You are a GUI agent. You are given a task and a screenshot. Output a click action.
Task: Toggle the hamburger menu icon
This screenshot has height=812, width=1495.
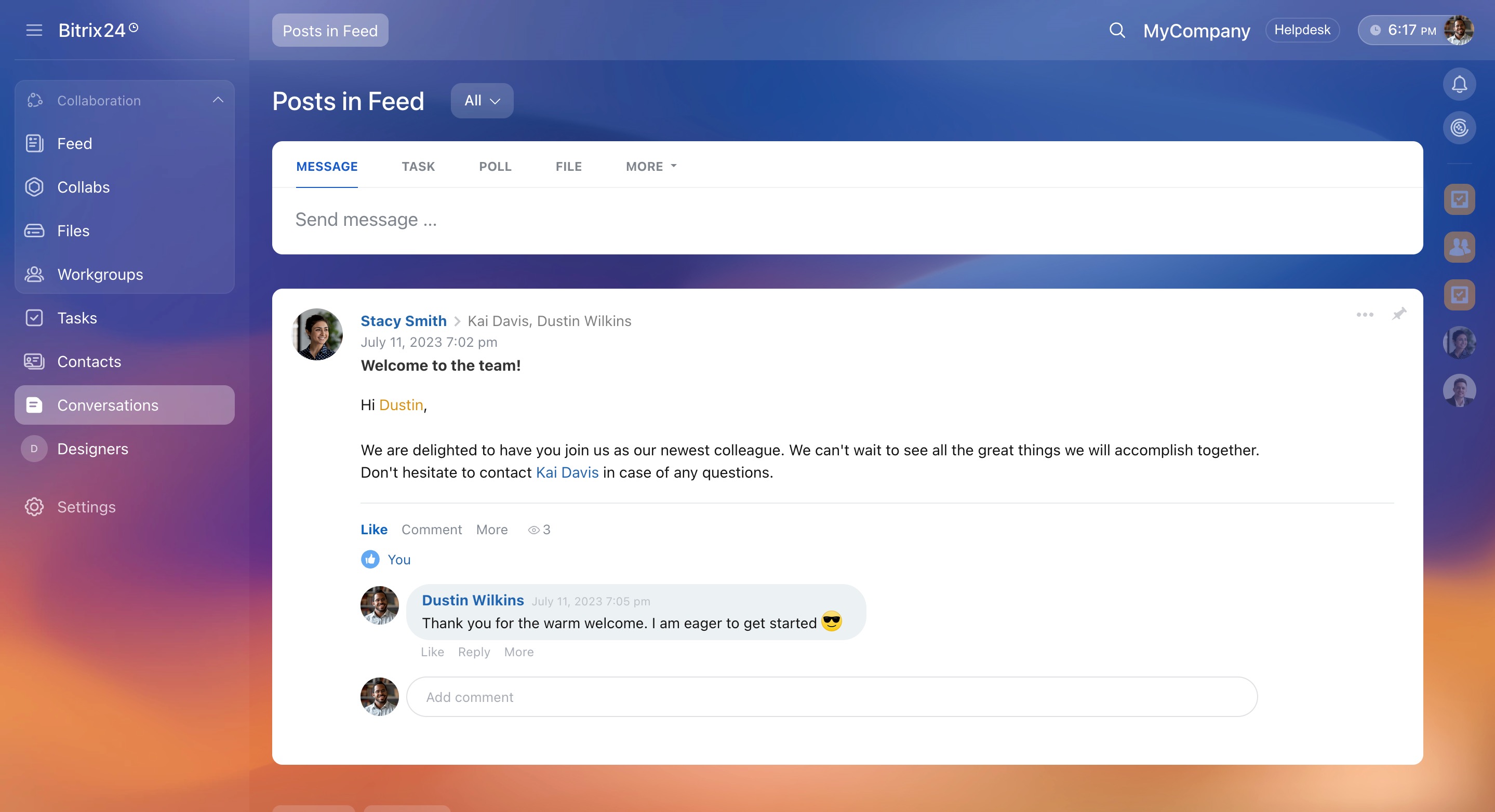pyautogui.click(x=34, y=30)
